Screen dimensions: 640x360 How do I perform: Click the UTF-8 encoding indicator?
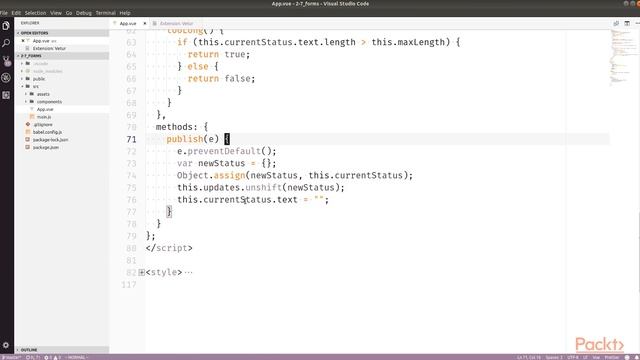click(573, 358)
